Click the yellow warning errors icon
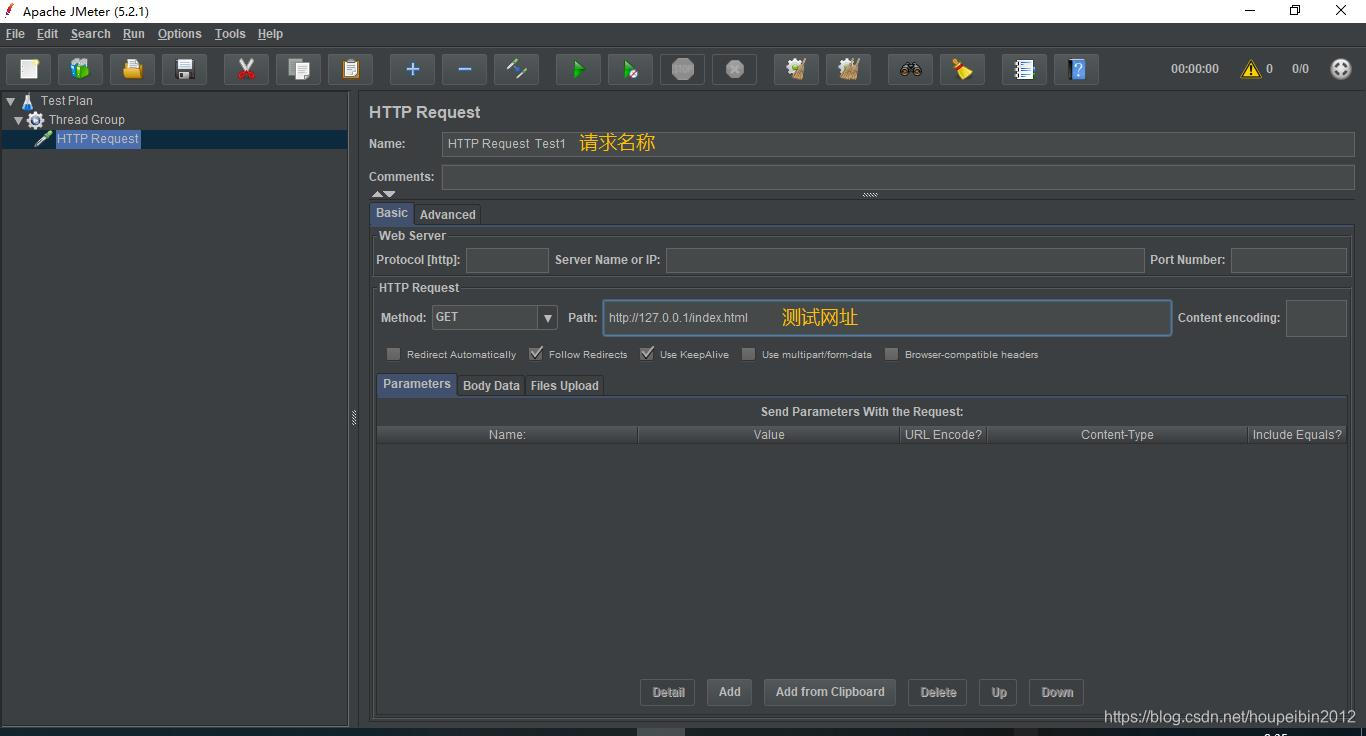 (x=1251, y=69)
